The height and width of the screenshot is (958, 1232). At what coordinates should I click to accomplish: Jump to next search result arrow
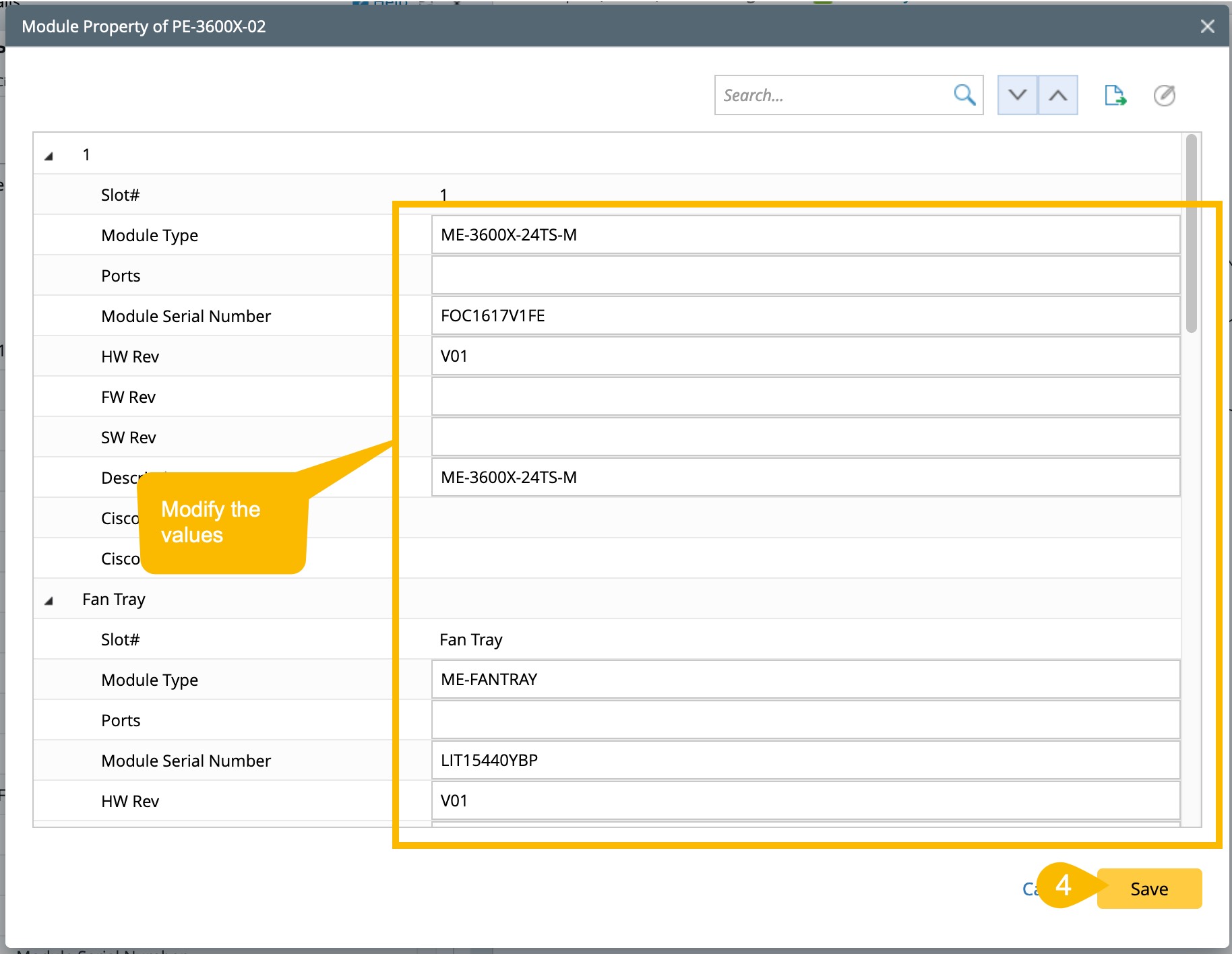point(1017,95)
